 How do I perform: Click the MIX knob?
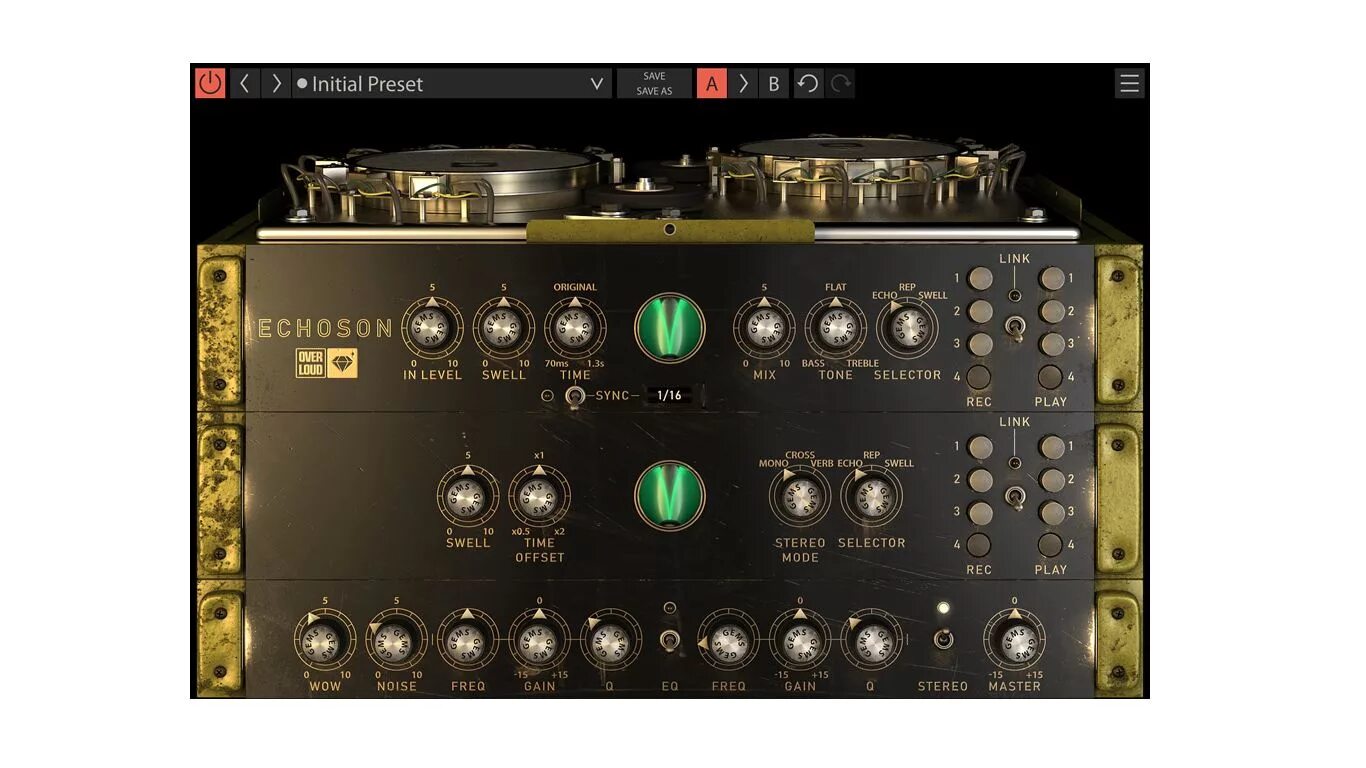click(764, 328)
